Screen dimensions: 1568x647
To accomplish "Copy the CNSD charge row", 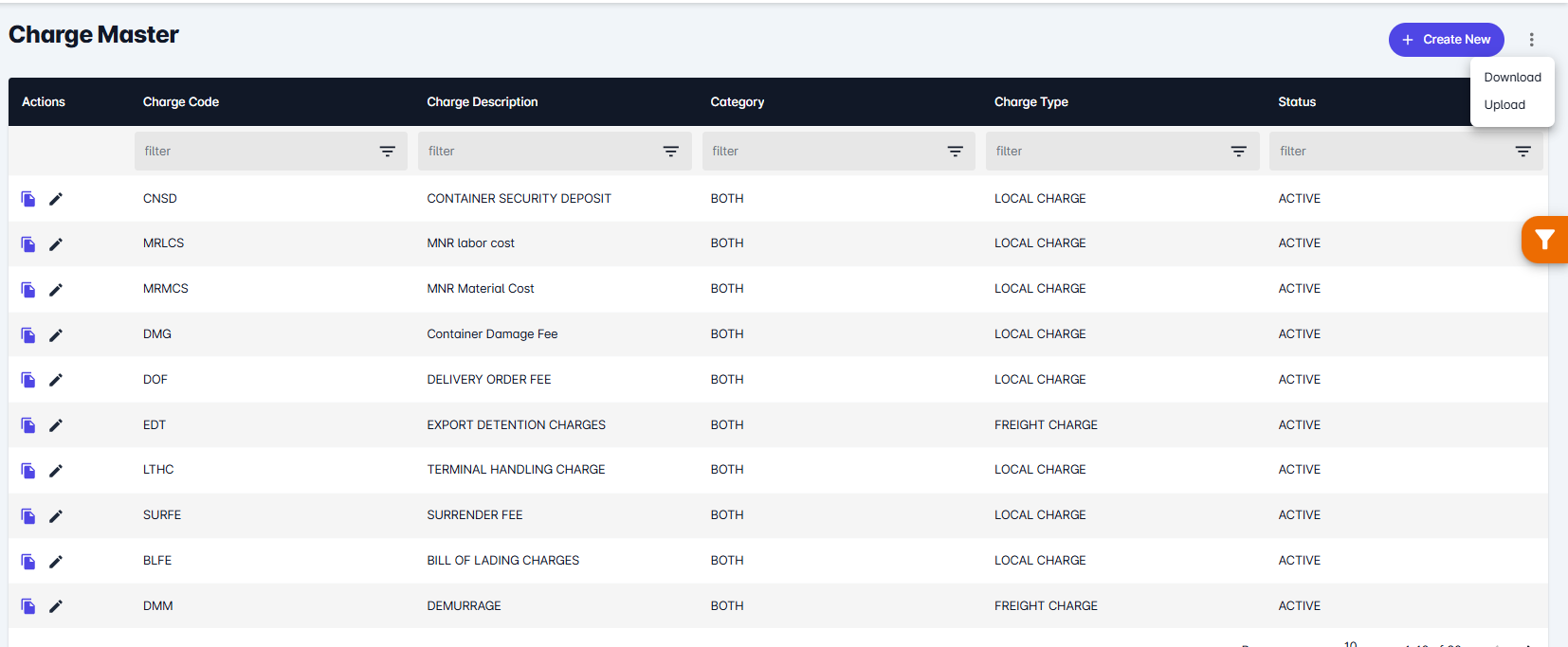I will click(28, 199).
